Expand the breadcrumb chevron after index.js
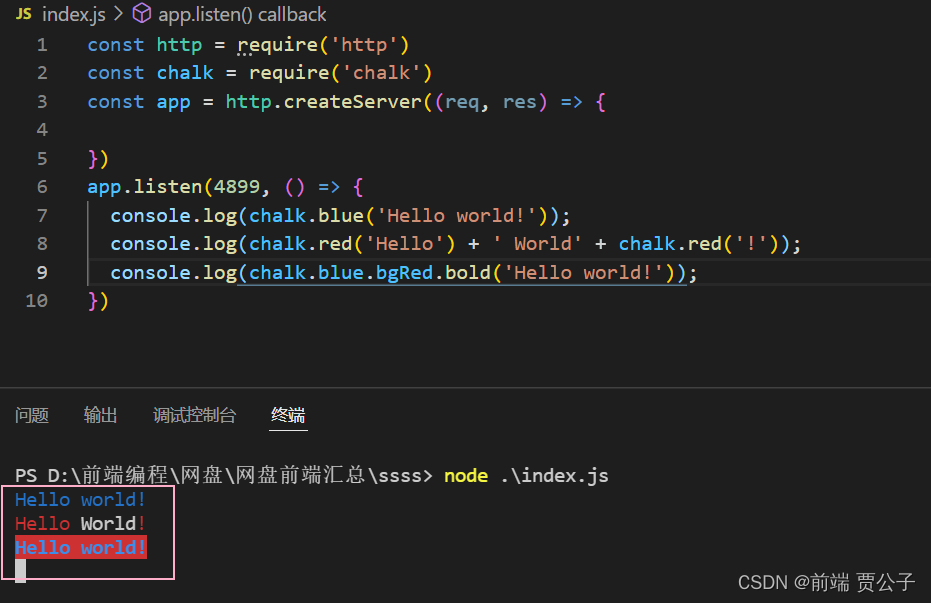931x603 pixels. [x=120, y=14]
